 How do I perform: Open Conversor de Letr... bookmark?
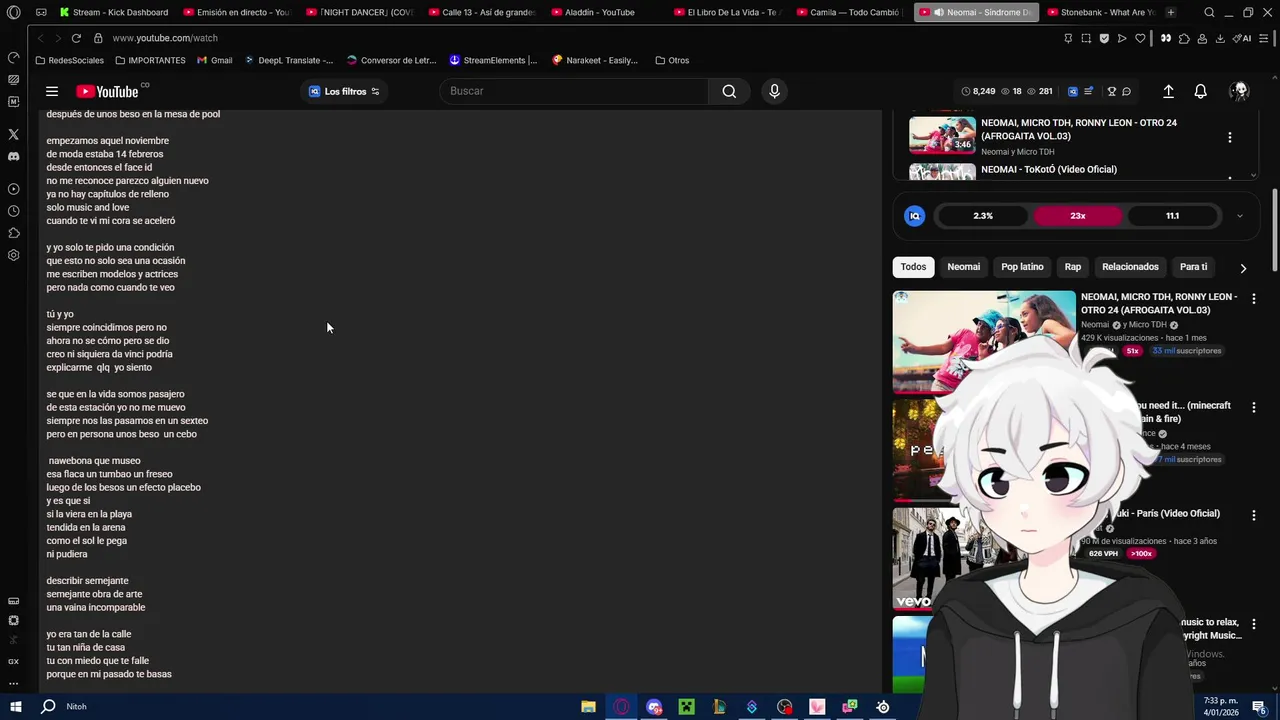(x=391, y=60)
